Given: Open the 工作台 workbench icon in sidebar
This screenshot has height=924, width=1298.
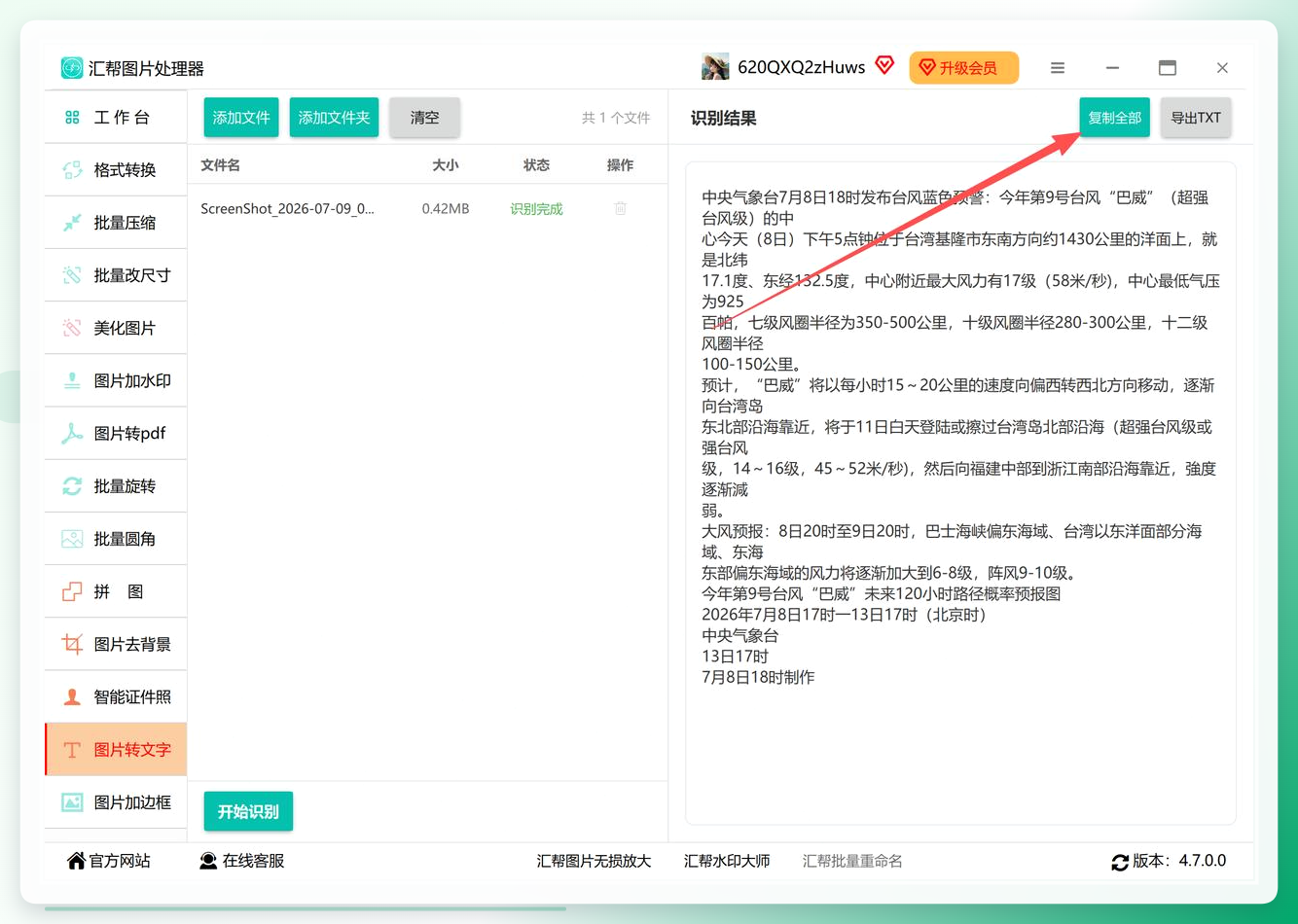Looking at the screenshot, I should (x=72, y=118).
